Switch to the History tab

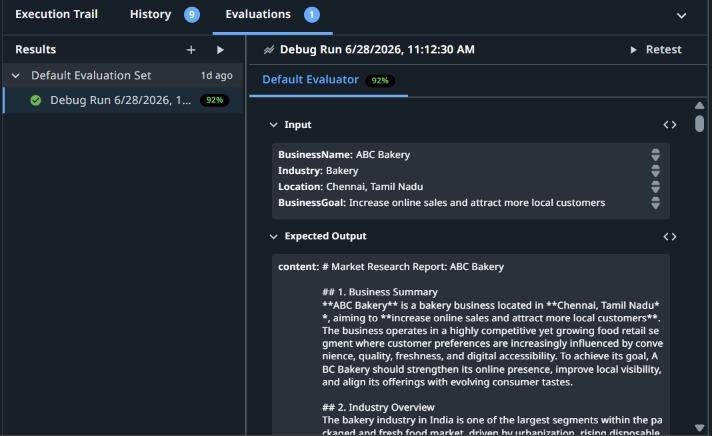(x=150, y=15)
